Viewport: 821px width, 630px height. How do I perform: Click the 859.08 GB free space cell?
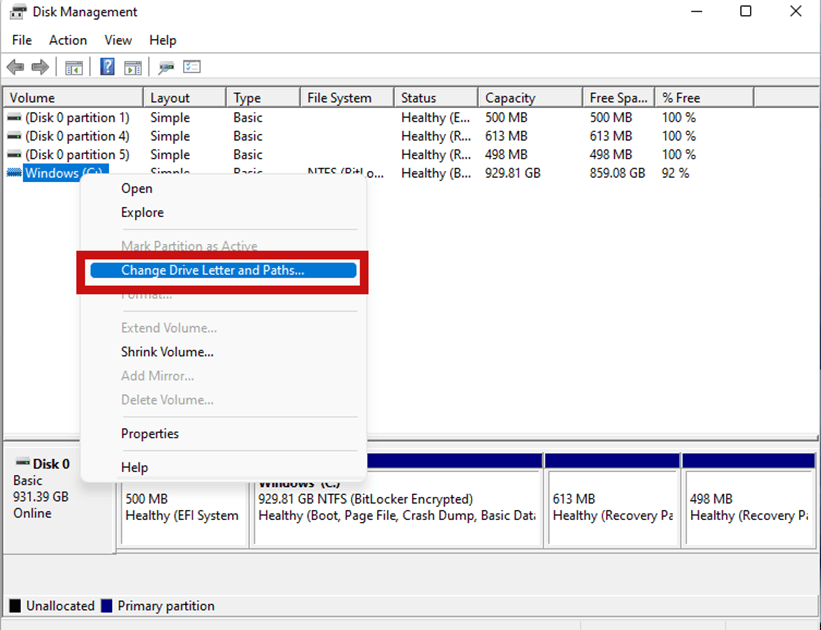617,173
